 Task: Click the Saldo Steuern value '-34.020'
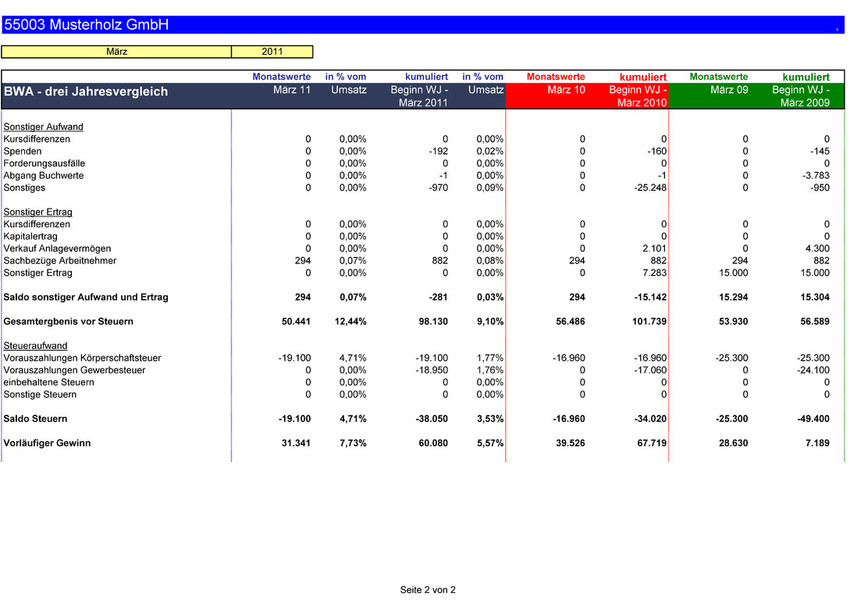click(650, 419)
